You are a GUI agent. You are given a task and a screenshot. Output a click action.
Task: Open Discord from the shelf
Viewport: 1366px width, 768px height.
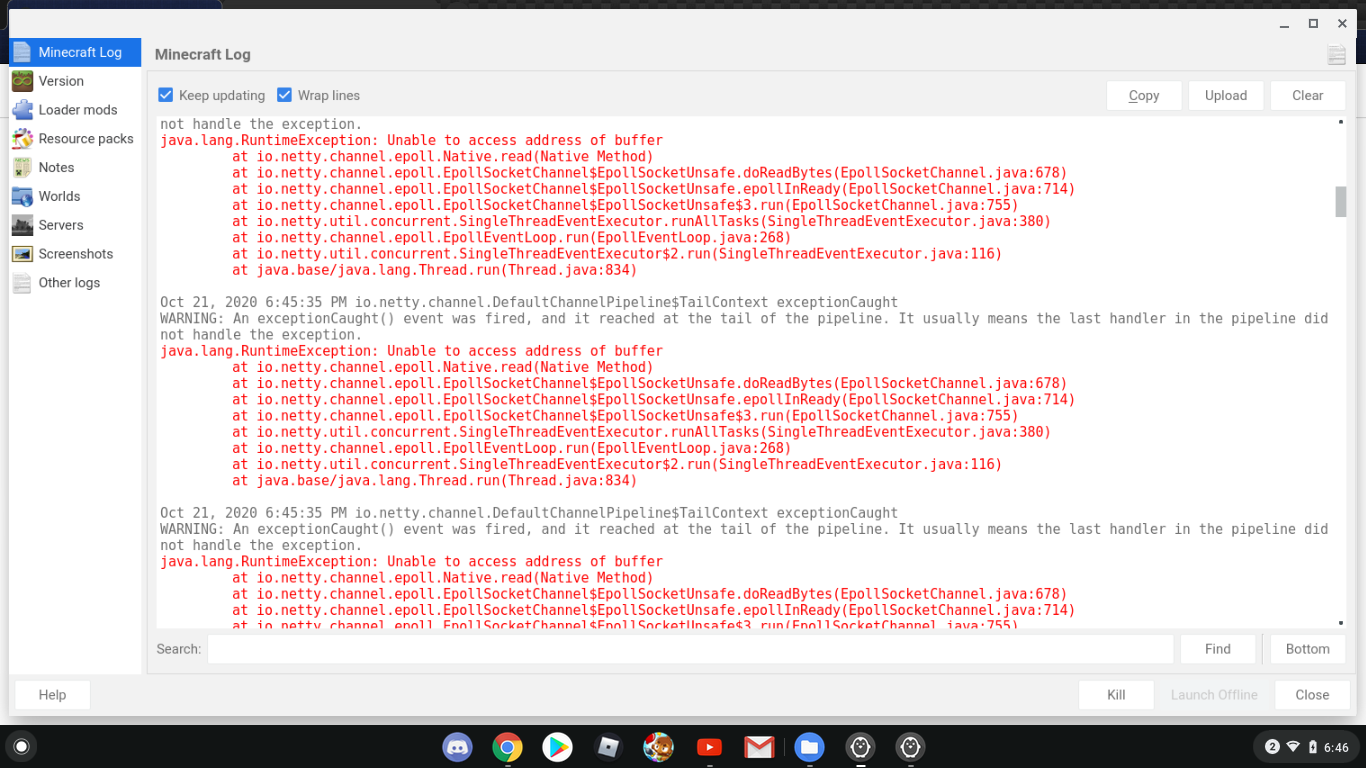point(457,746)
